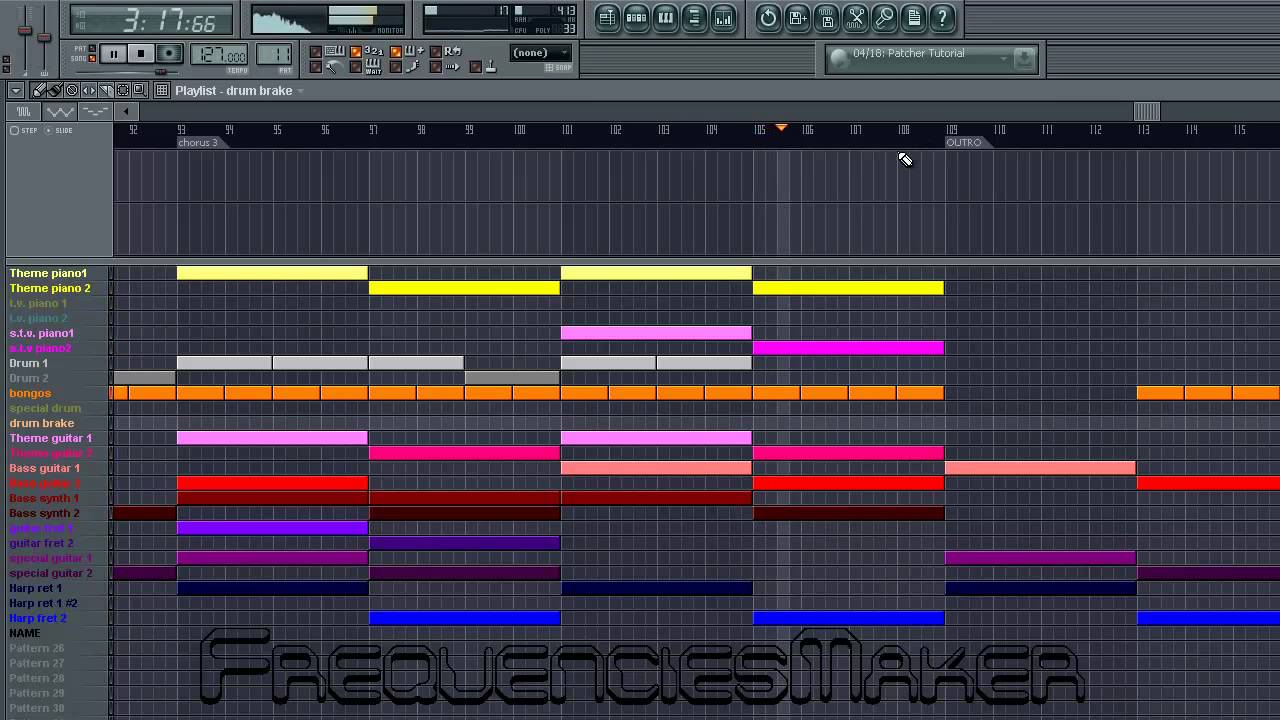Open the Mixer window
The image size is (1280, 720).
click(x=723, y=17)
